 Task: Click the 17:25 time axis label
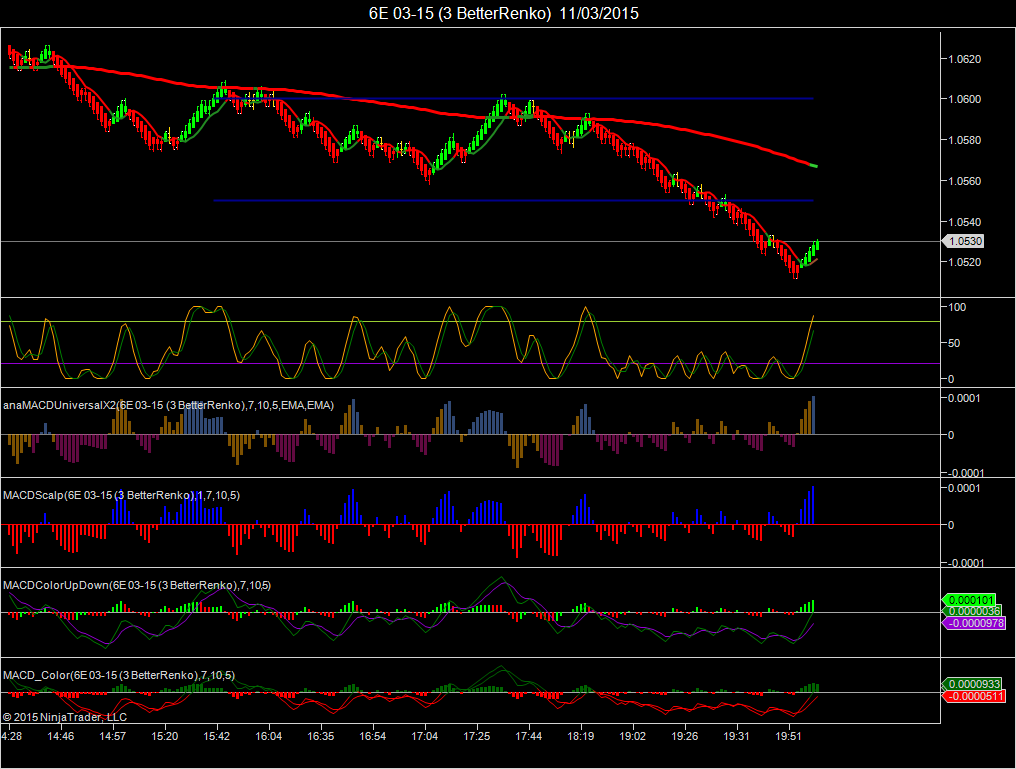[476, 736]
